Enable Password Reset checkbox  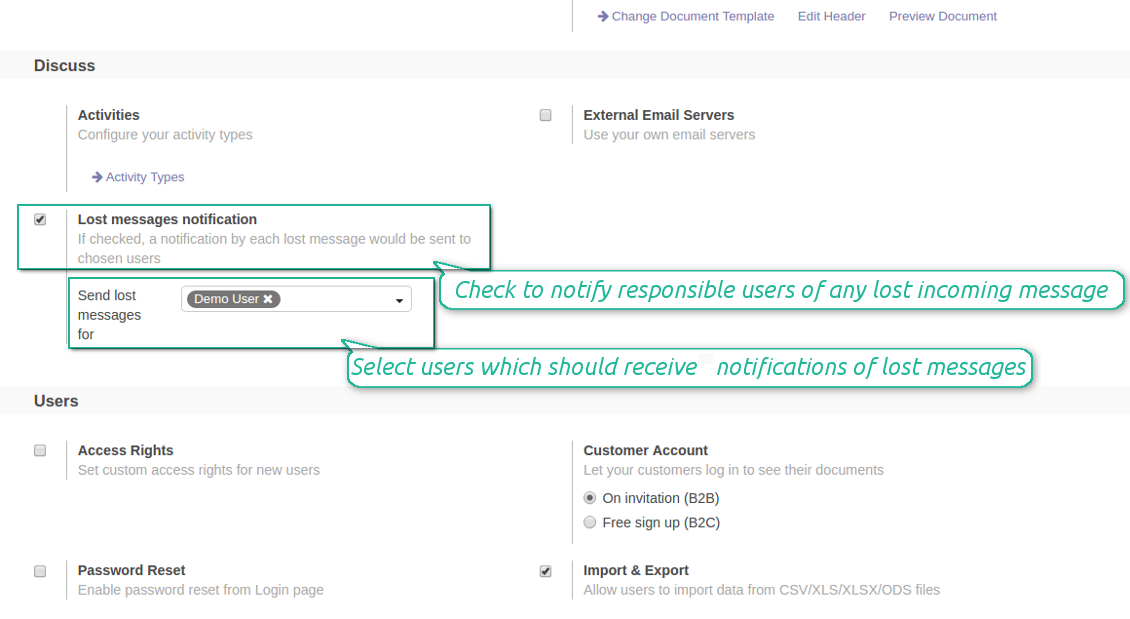[x=40, y=571]
